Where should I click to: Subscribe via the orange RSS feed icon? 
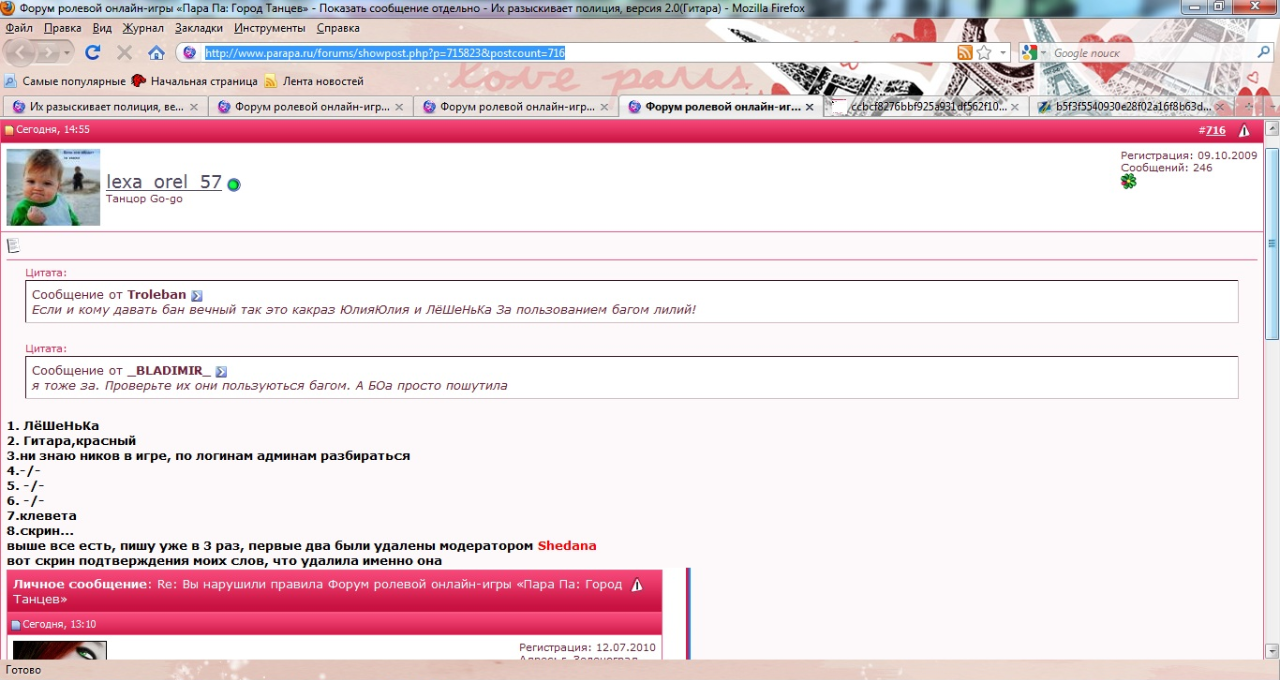pyautogui.click(x=964, y=53)
